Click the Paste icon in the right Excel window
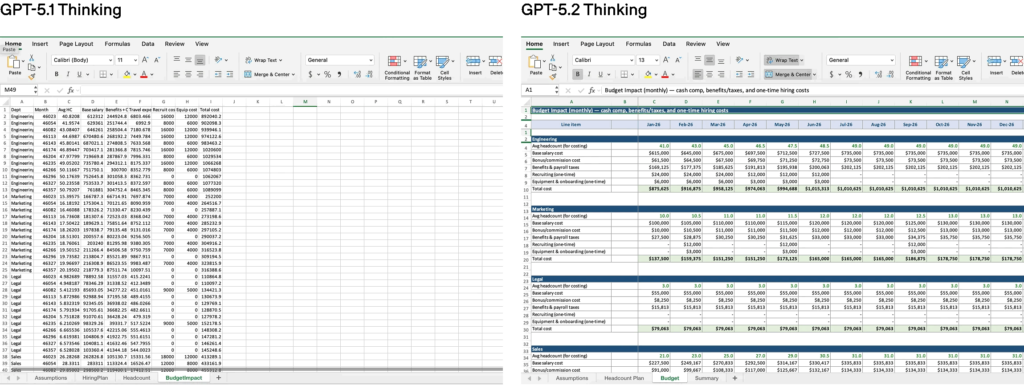 pos(534,61)
